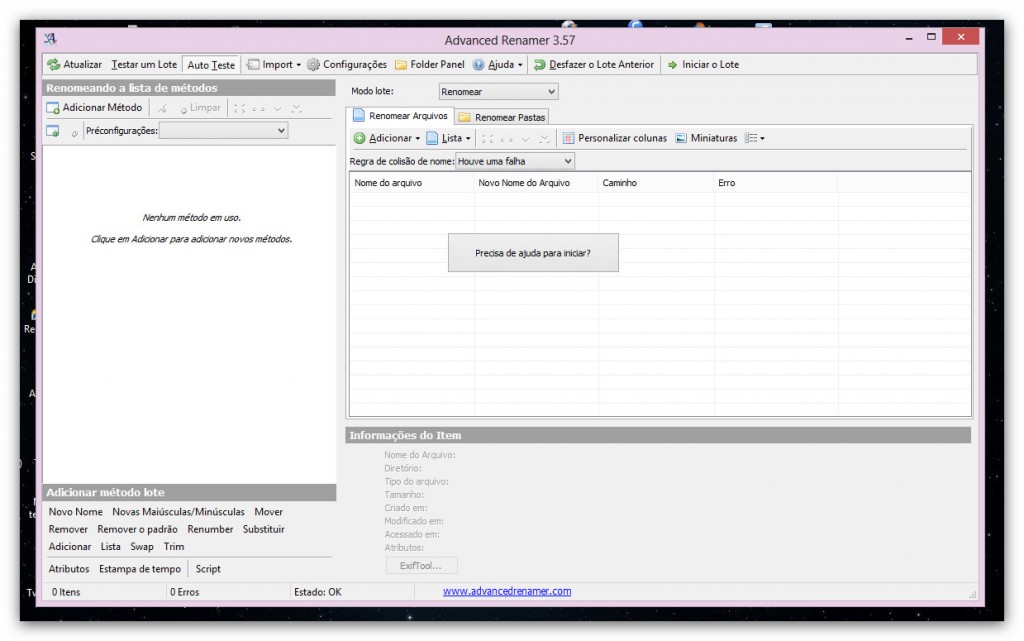This screenshot has width=1024, height=641.
Task: Add the Substituir method
Action: point(264,529)
